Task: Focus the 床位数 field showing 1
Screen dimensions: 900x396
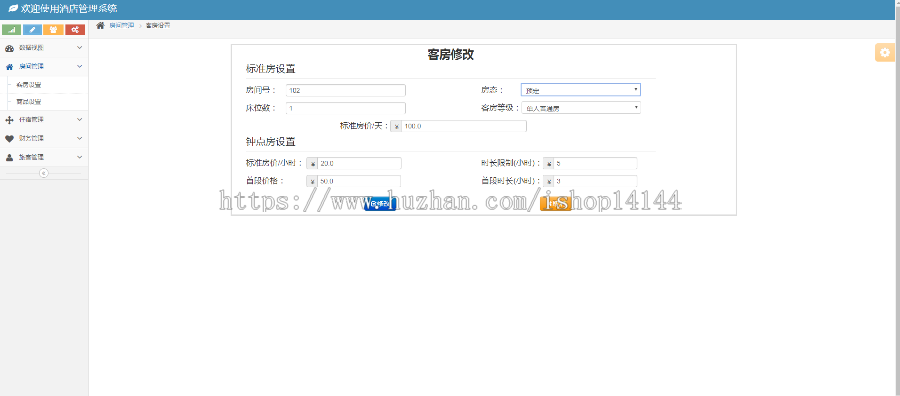Action: [346, 108]
